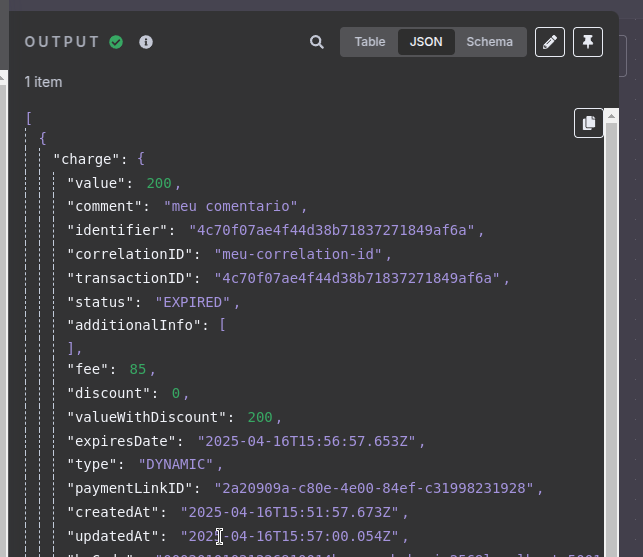
Task: Collapse the root array opening bracket
Action: (29, 117)
